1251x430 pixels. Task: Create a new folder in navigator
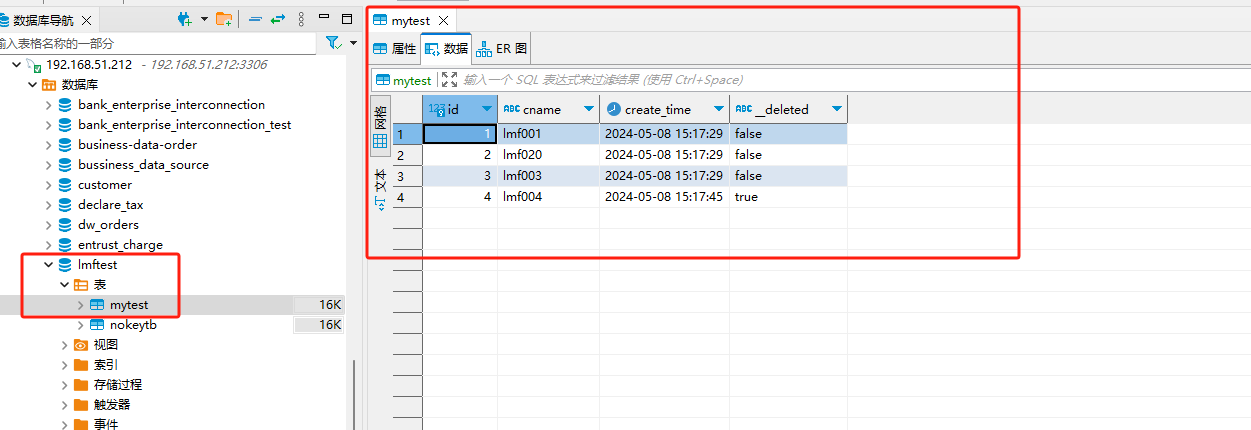[224, 19]
